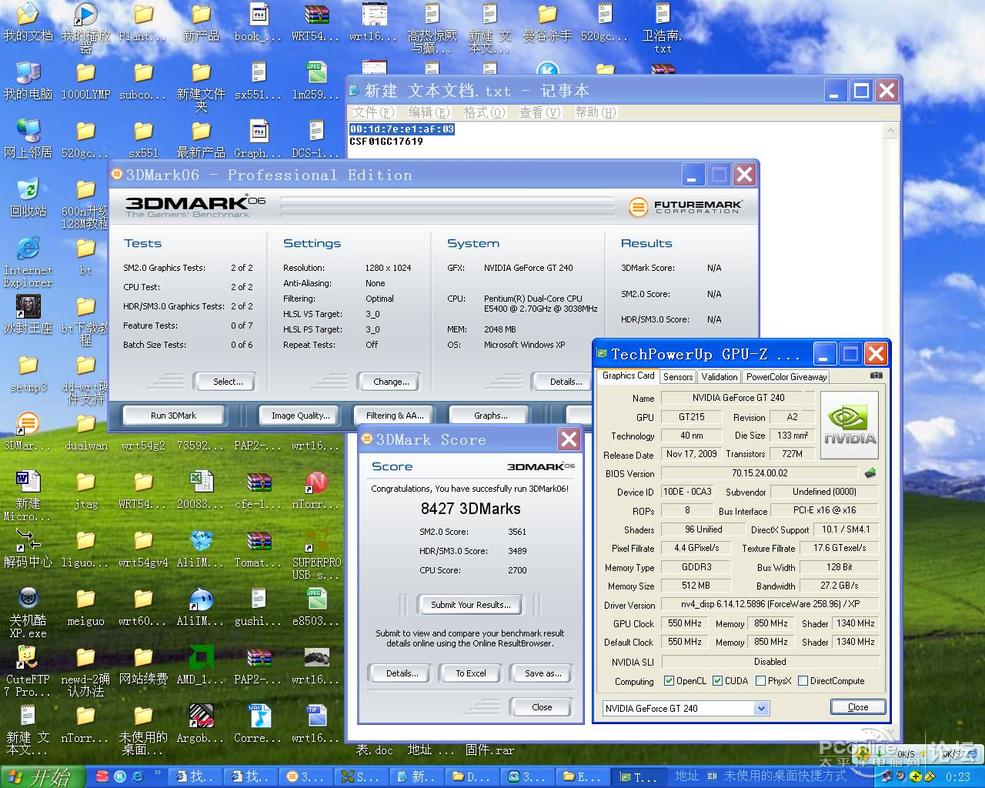The width and height of the screenshot is (985, 788).
Task: Click the To Excel button
Action: pyautogui.click(x=471, y=673)
